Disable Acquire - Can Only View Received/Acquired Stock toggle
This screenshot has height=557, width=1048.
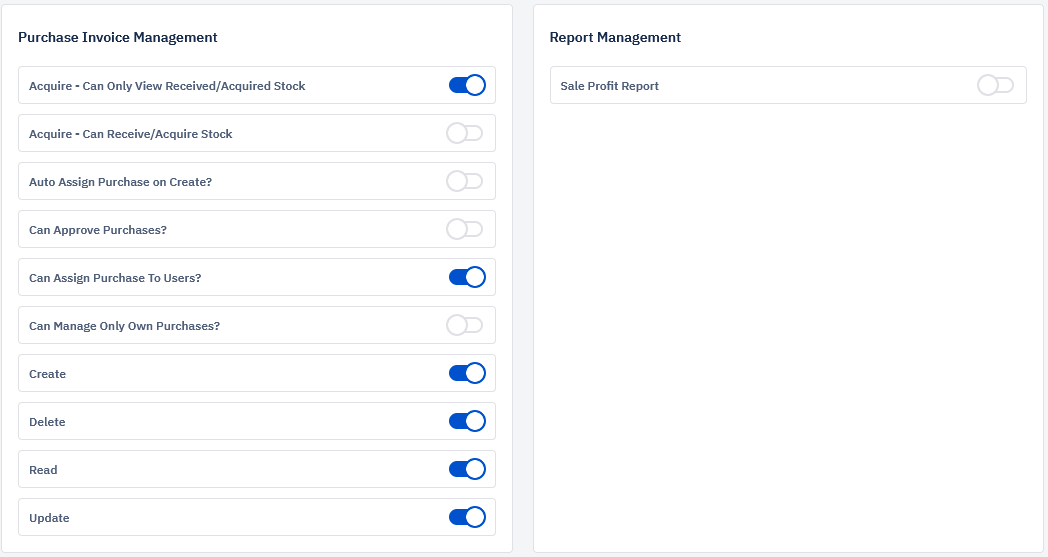pyautogui.click(x=467, y=85)
